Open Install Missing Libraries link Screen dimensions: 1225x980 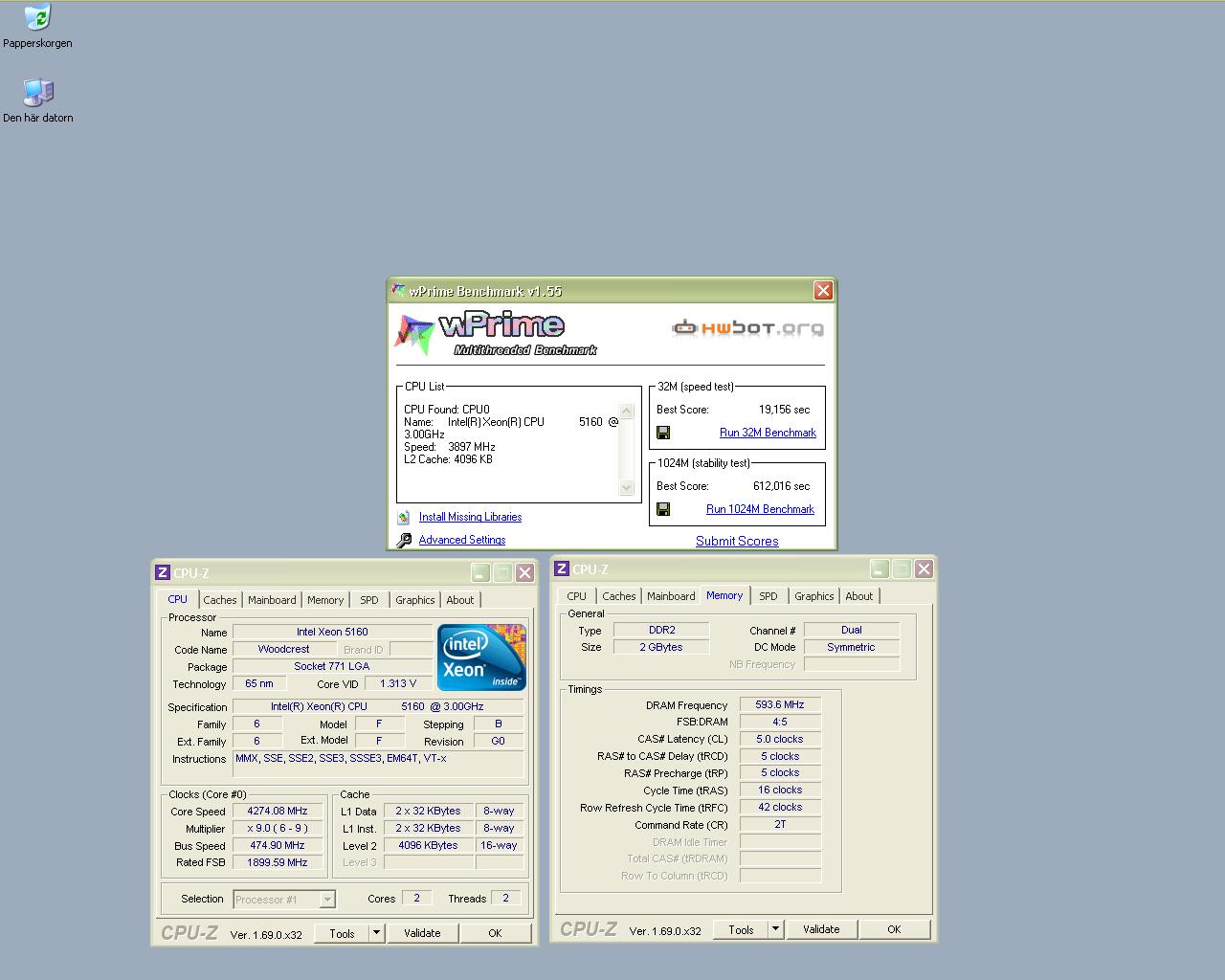point(470,517)
